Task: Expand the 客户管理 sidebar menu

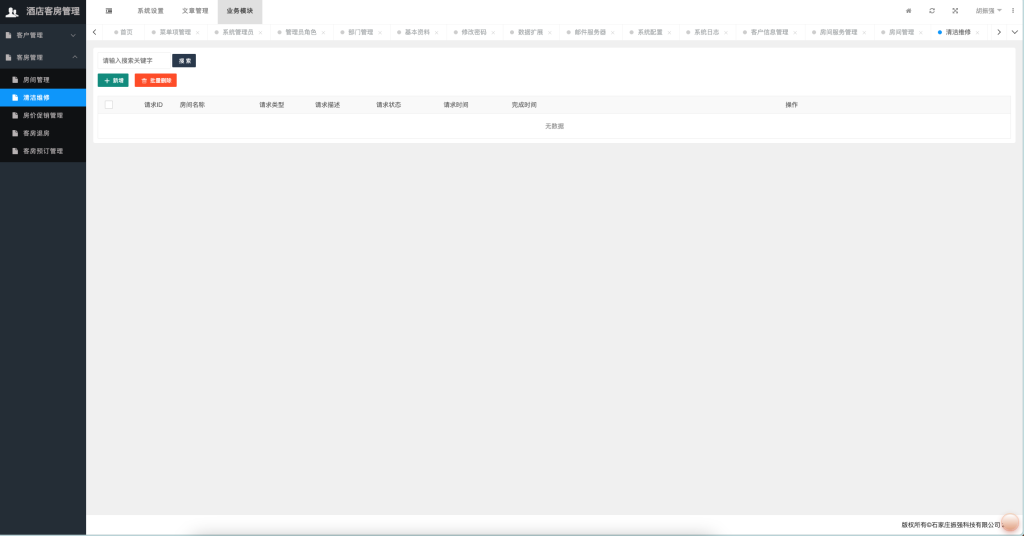Action: click(x=43, y=35)
